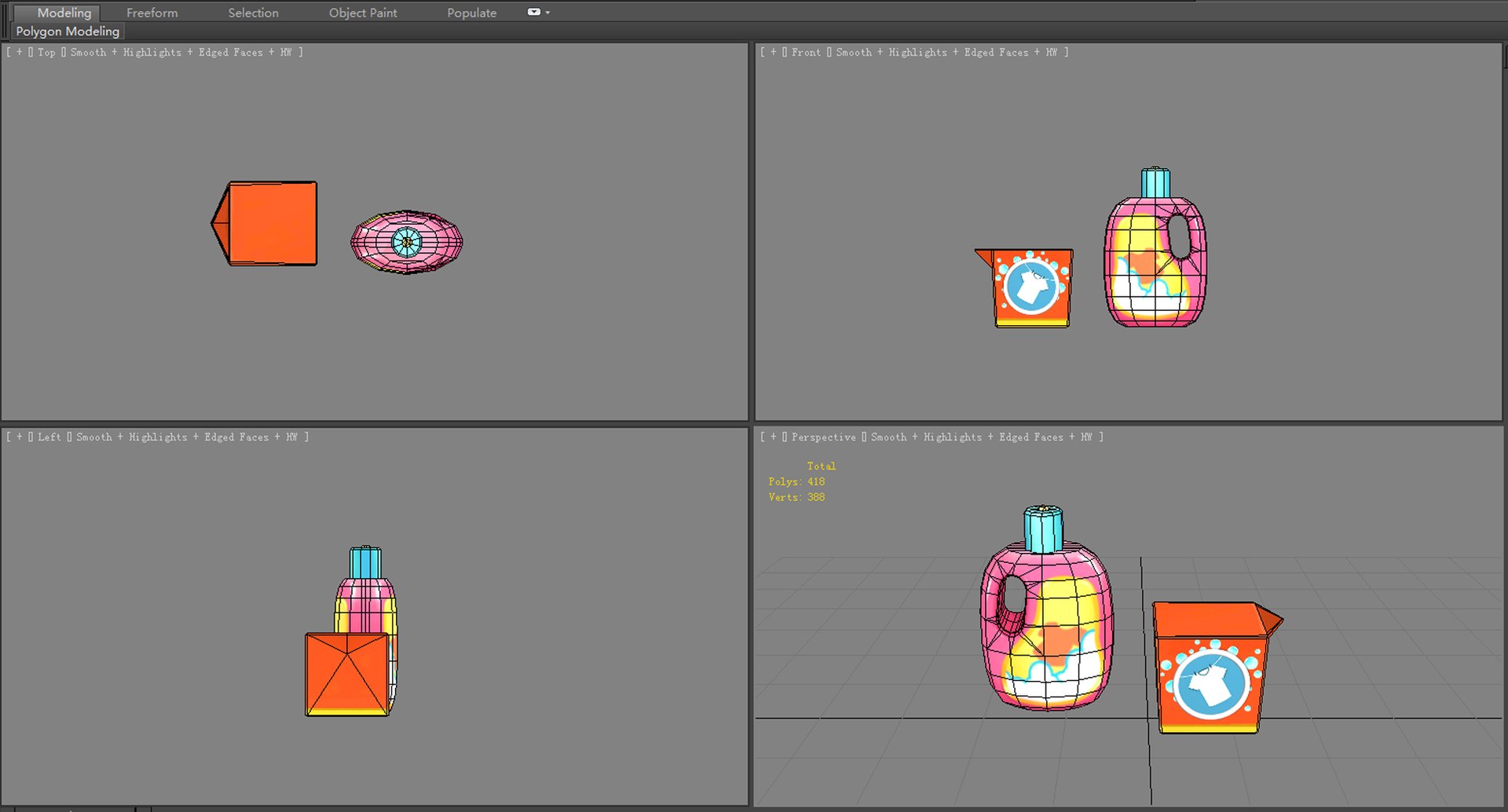Viewport: 1508px width, 812px height.
Task: Click the 'Verts: 388' statistic
Action: 796,498
